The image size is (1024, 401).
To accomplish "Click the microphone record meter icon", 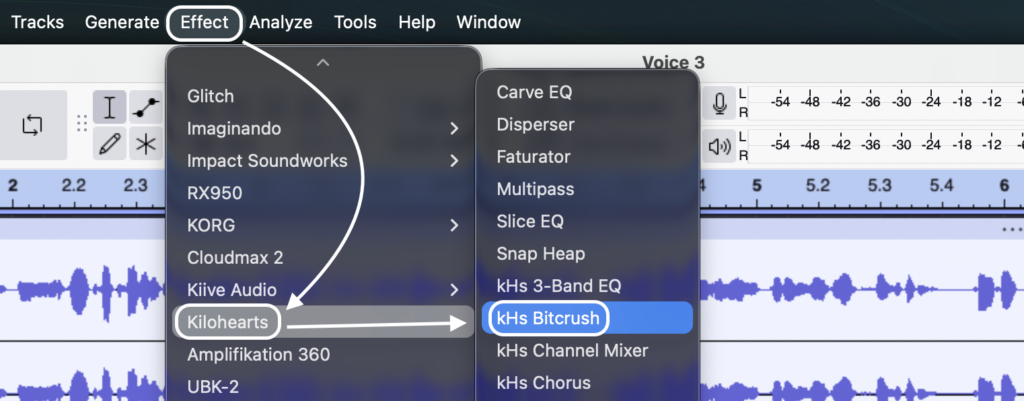I will click(x=719, y=102).
